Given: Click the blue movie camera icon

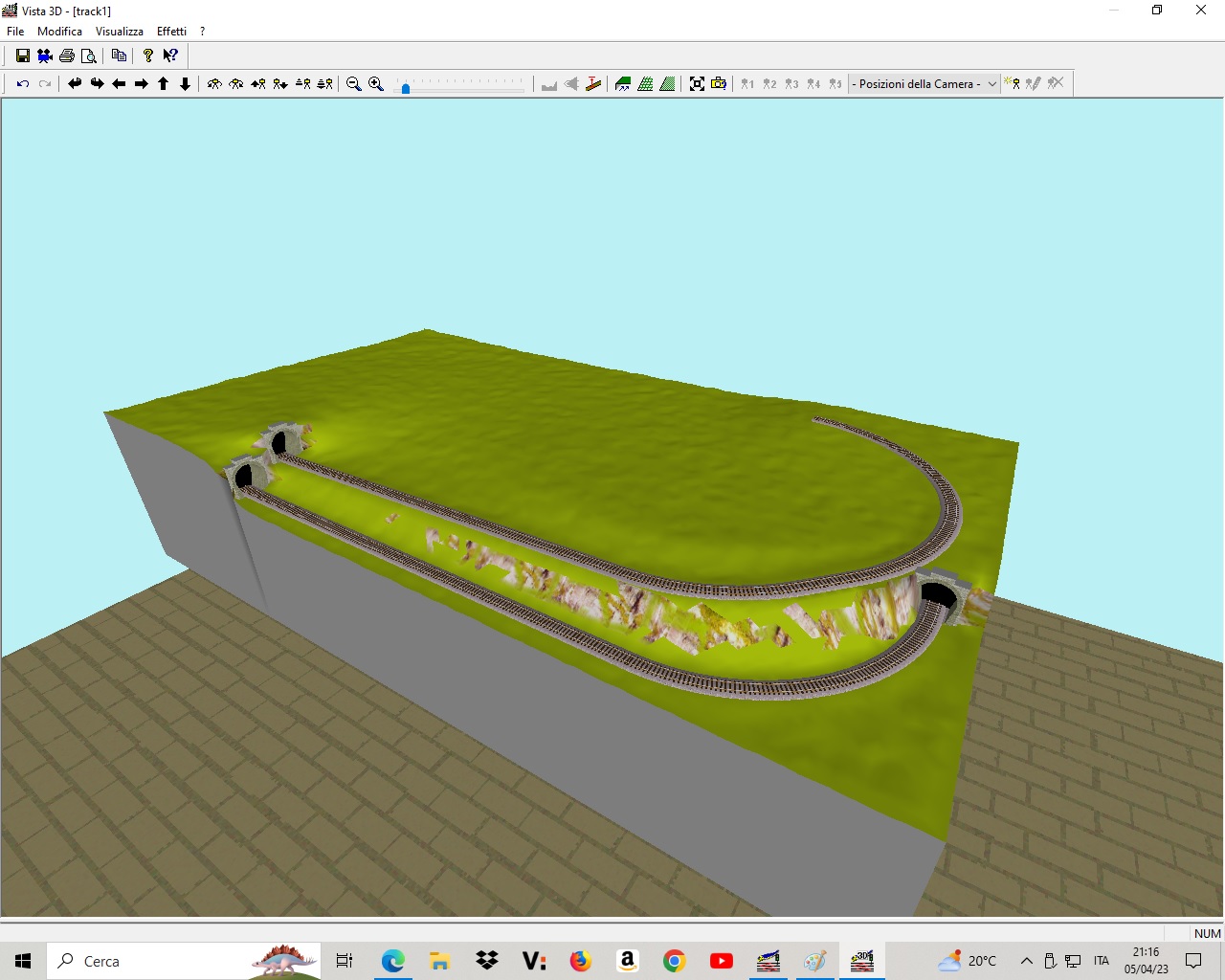Looking at the screenshot, I should (x=45, y=56).
